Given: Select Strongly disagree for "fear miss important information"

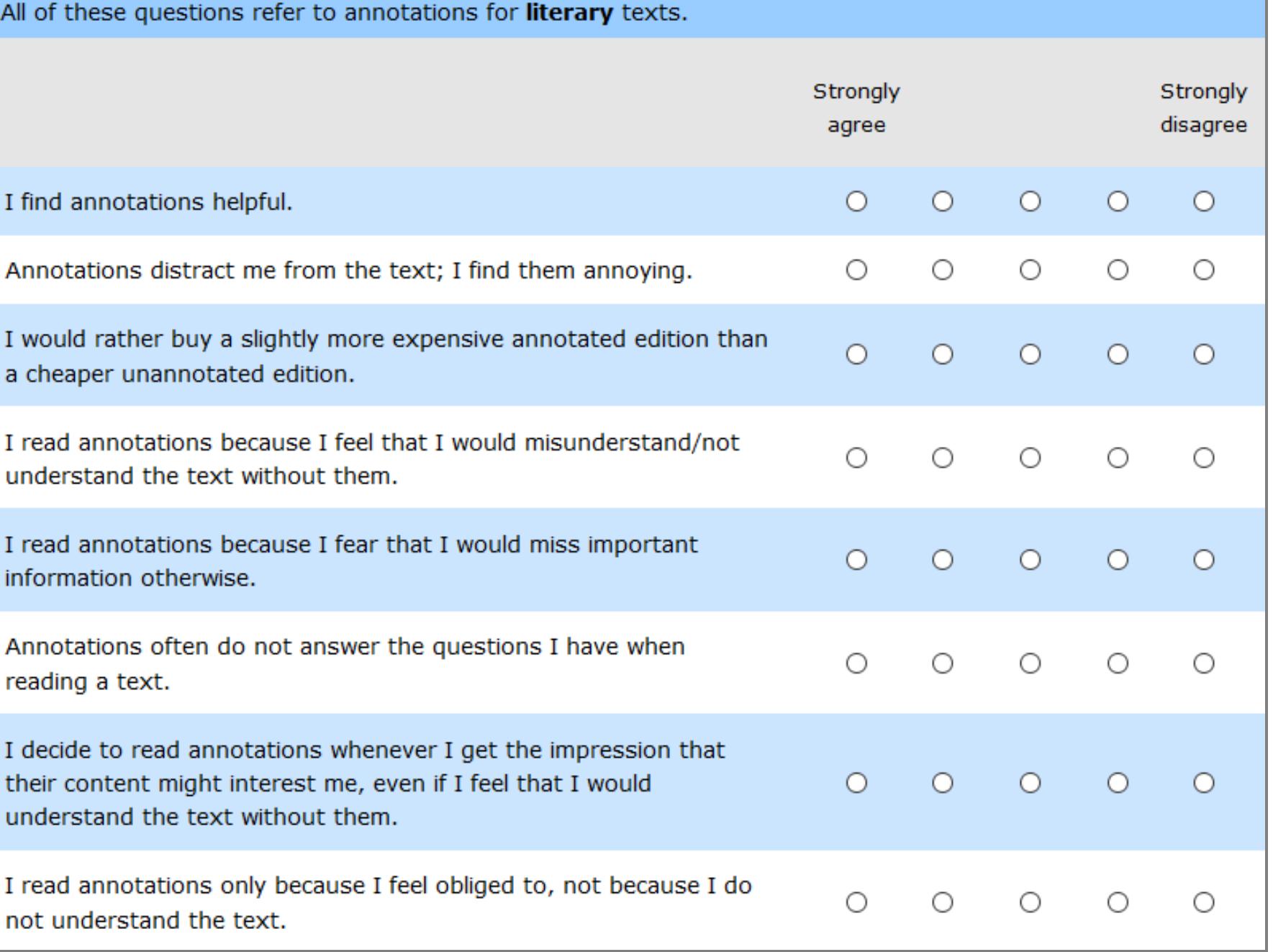Looking at the screenshot, I should point(1204,560).
